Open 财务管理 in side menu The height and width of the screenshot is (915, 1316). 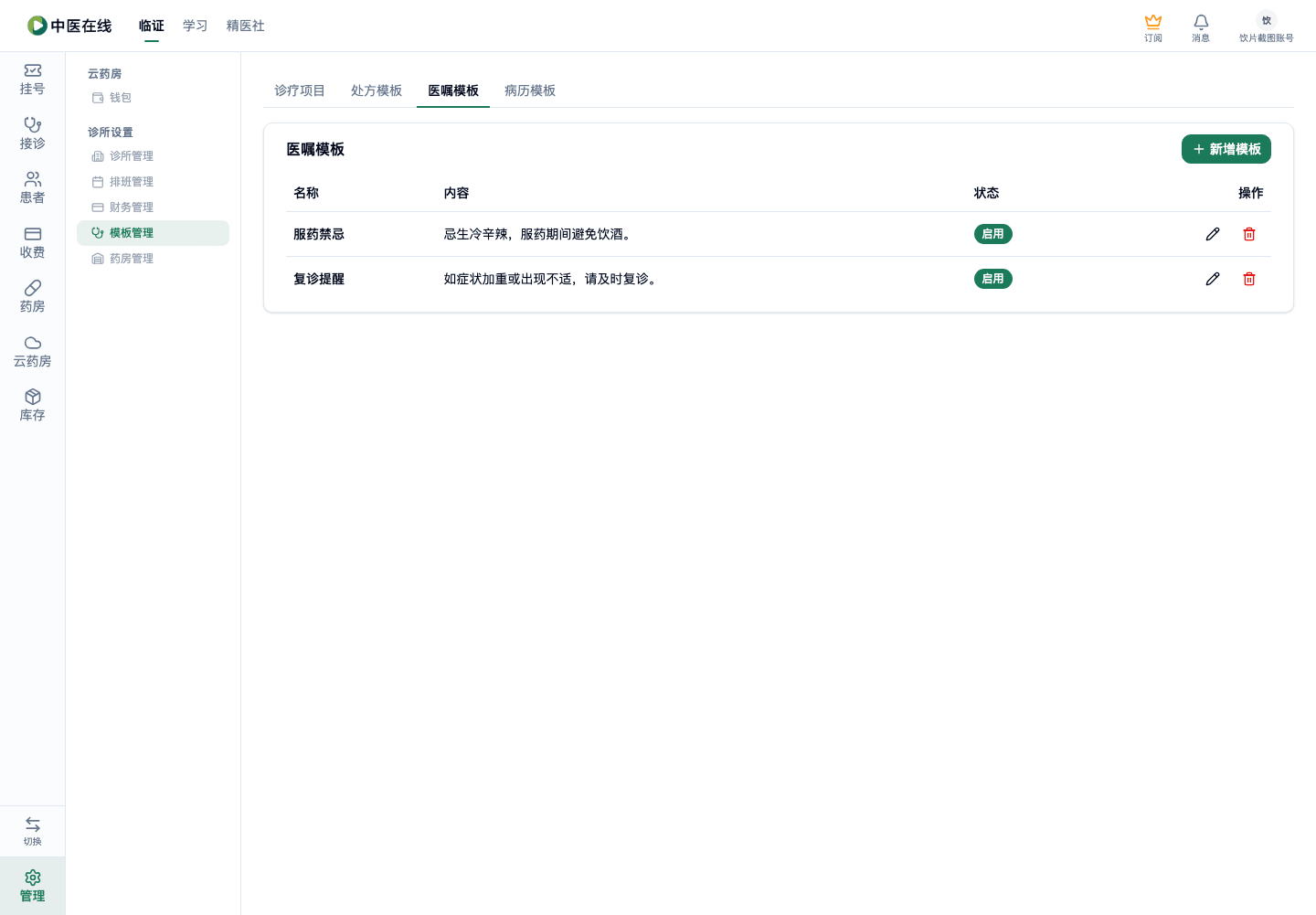click(153, 207)
